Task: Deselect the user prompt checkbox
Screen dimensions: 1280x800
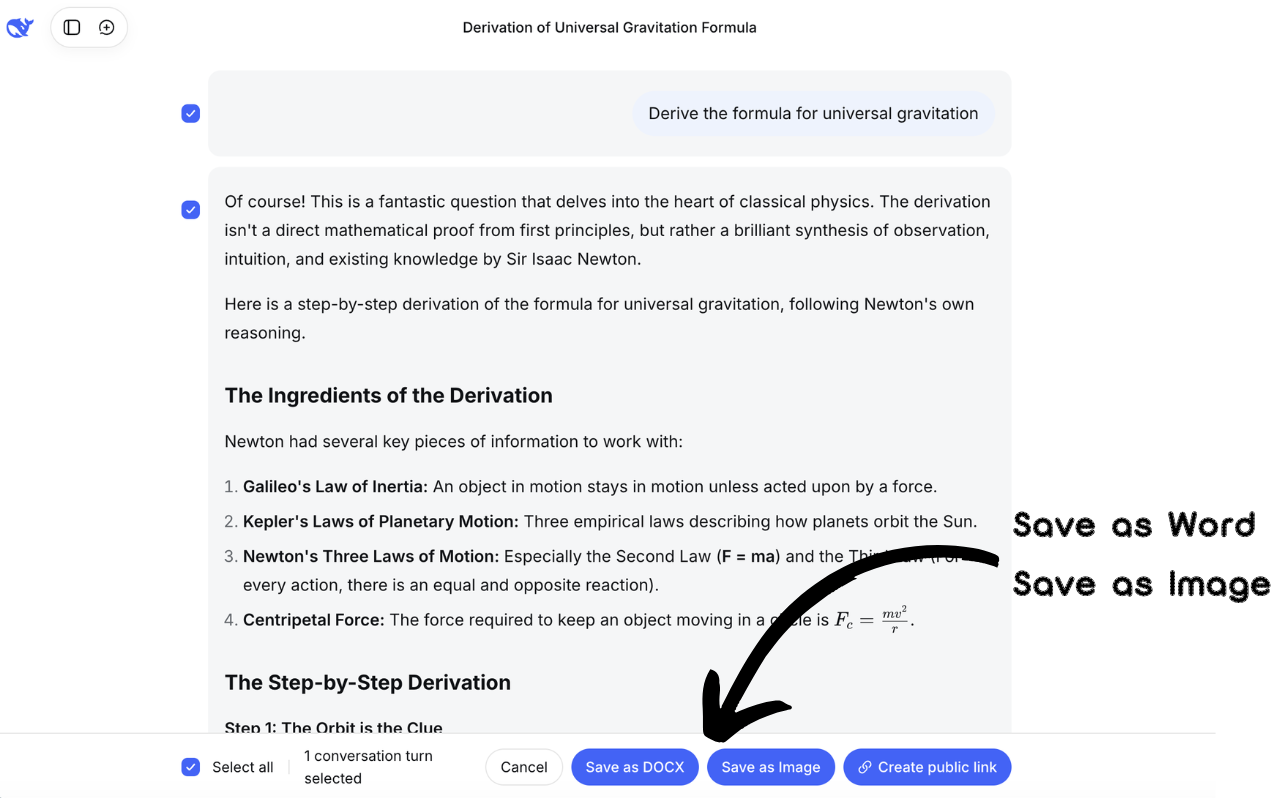Action: [190, 113]
